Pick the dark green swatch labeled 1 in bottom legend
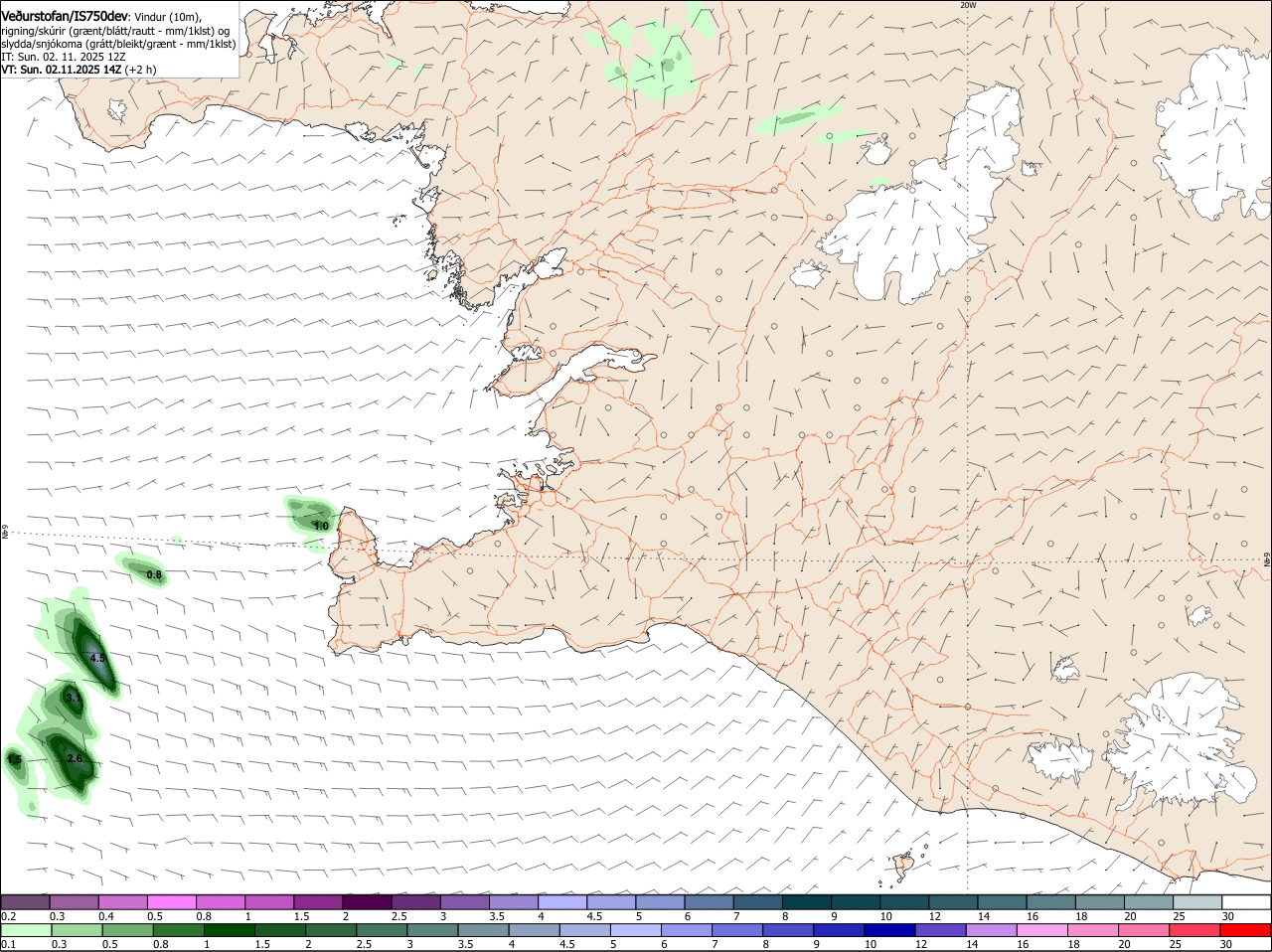The width and height of the screenshot is (1272, 952). point(230,930)
